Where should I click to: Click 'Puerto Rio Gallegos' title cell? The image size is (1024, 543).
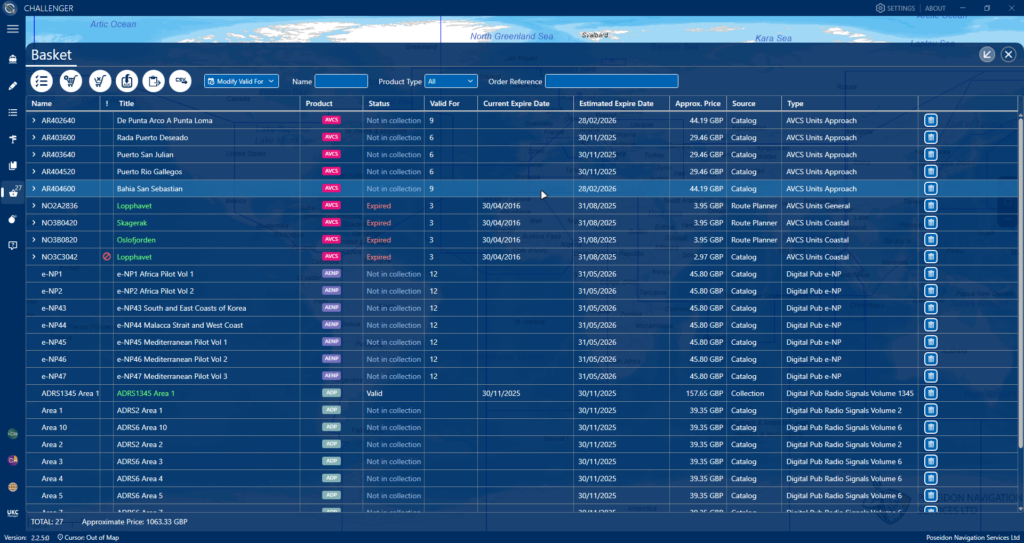[x=149, y=171]
